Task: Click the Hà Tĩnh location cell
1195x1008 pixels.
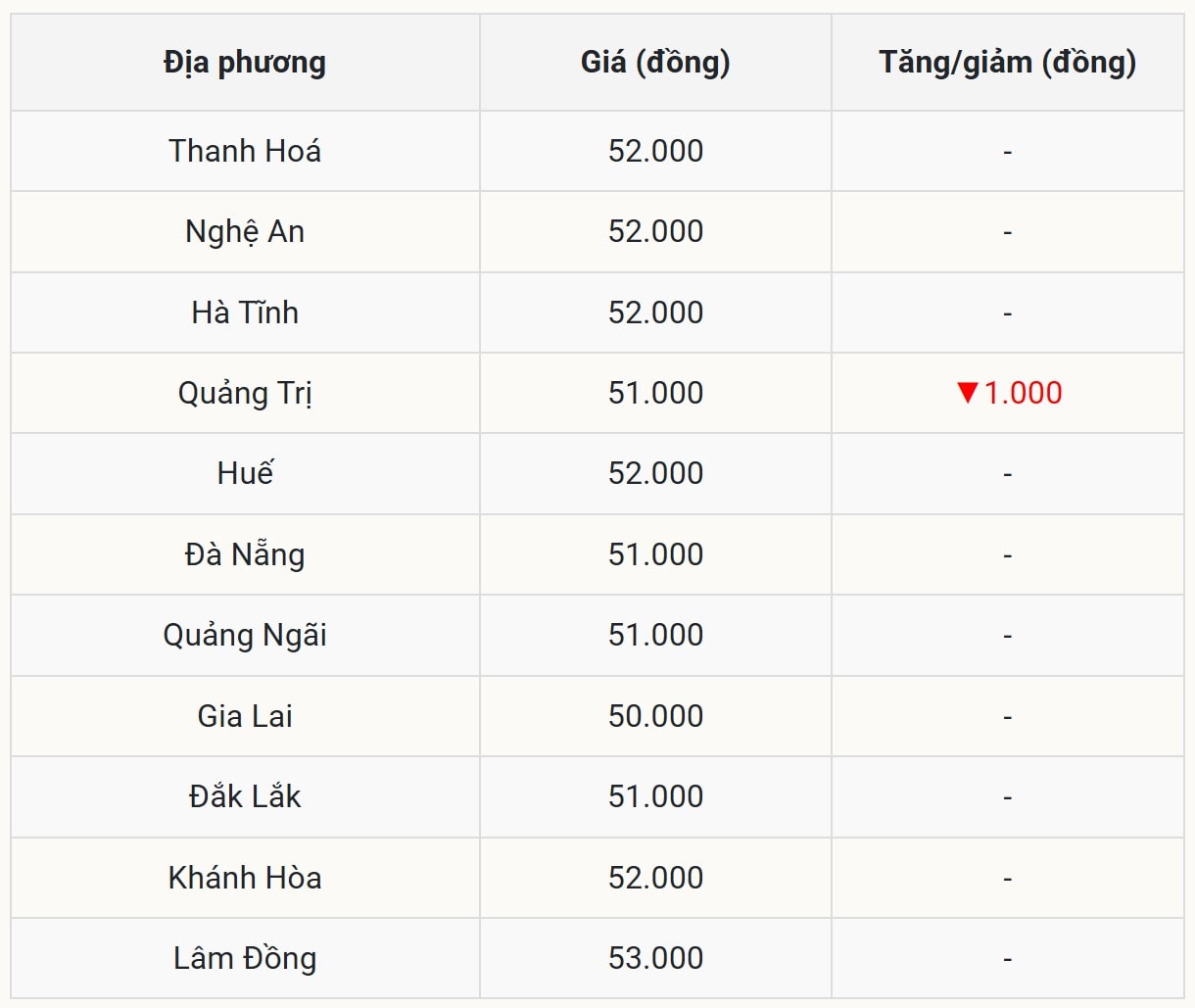Action: [x=245, y=312]
